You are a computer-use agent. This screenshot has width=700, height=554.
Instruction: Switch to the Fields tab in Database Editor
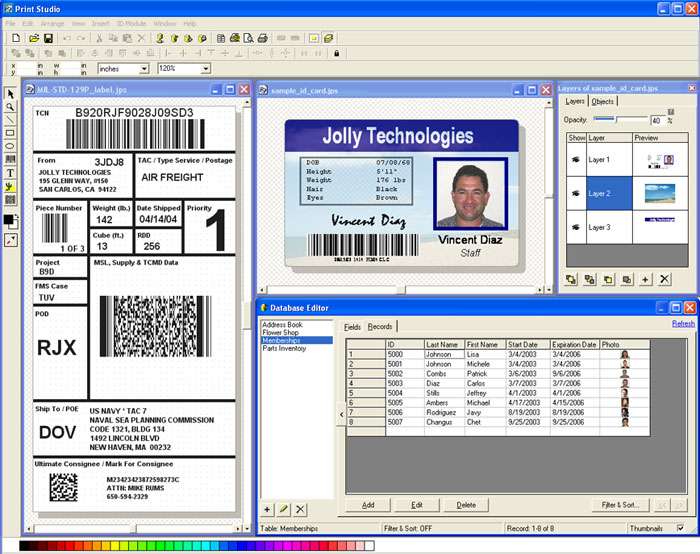click(x=352, y=327)
